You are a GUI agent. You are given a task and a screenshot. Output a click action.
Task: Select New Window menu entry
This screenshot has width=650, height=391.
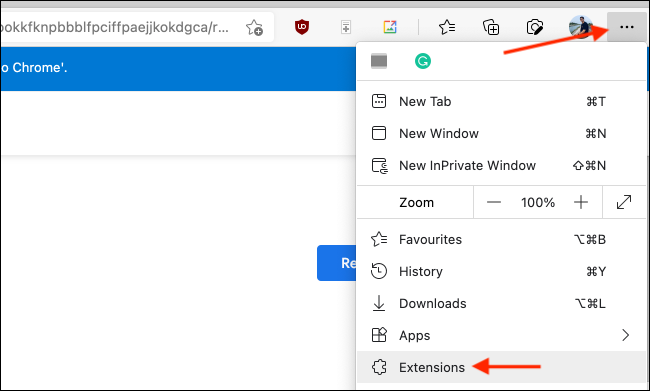click(502, 133)
